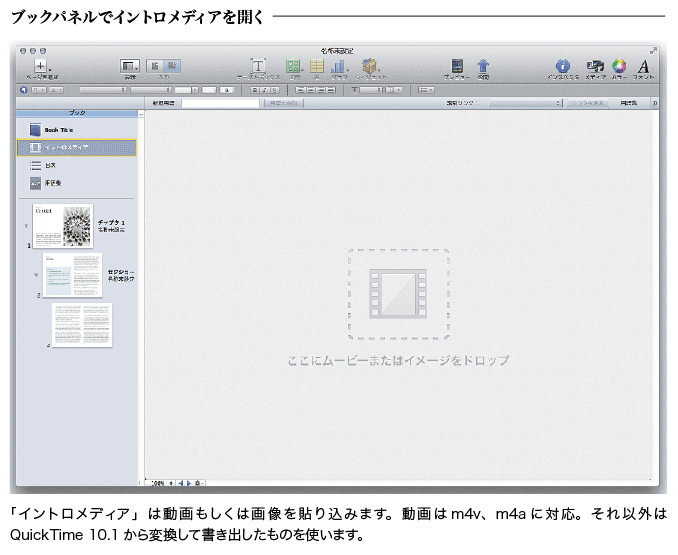Click the Glossary button on glossary bar
The image size is (678, 555).
pyautogui.click(x=628, y=103)
